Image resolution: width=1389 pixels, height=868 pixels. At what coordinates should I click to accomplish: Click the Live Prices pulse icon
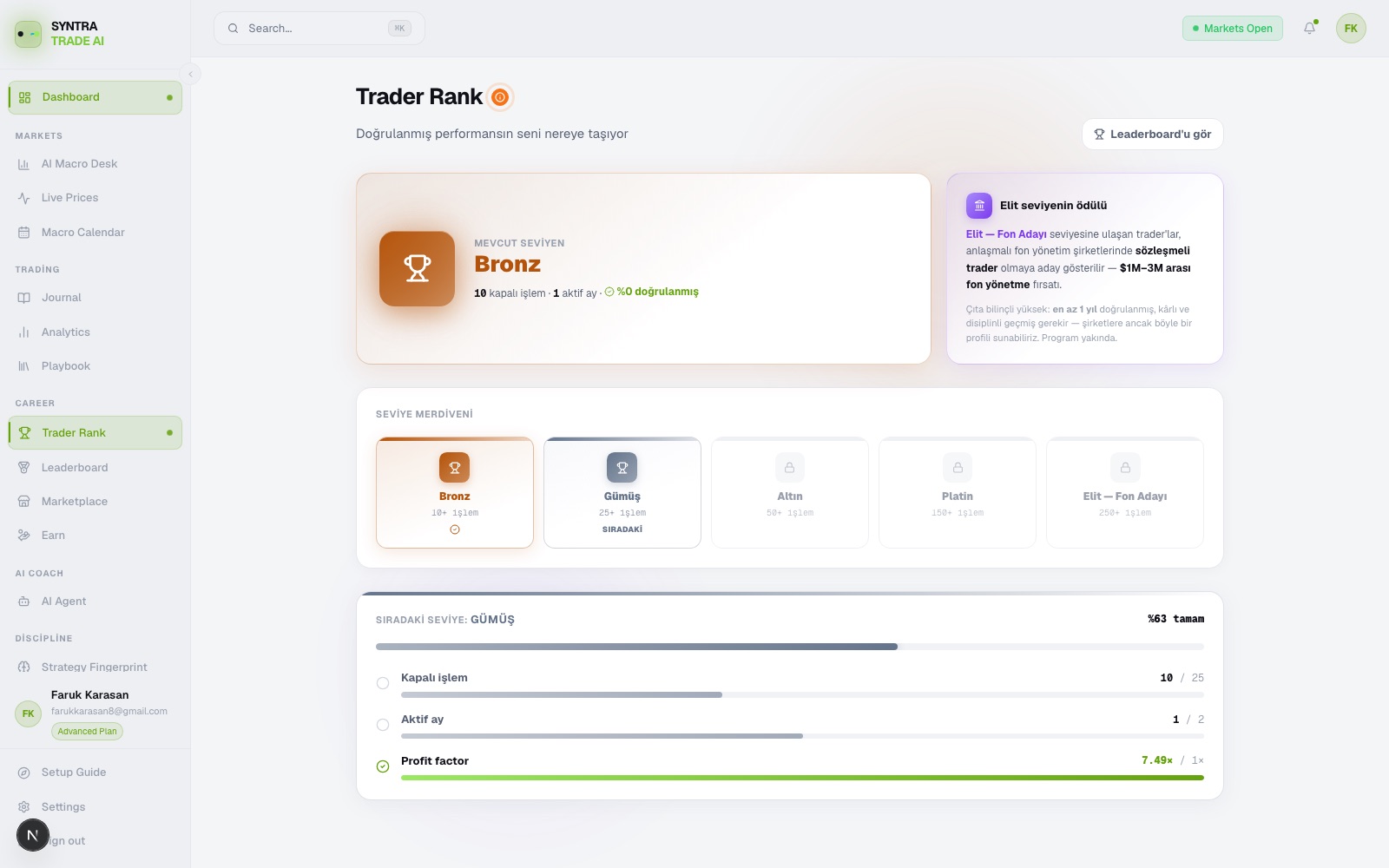pos(24,198)
